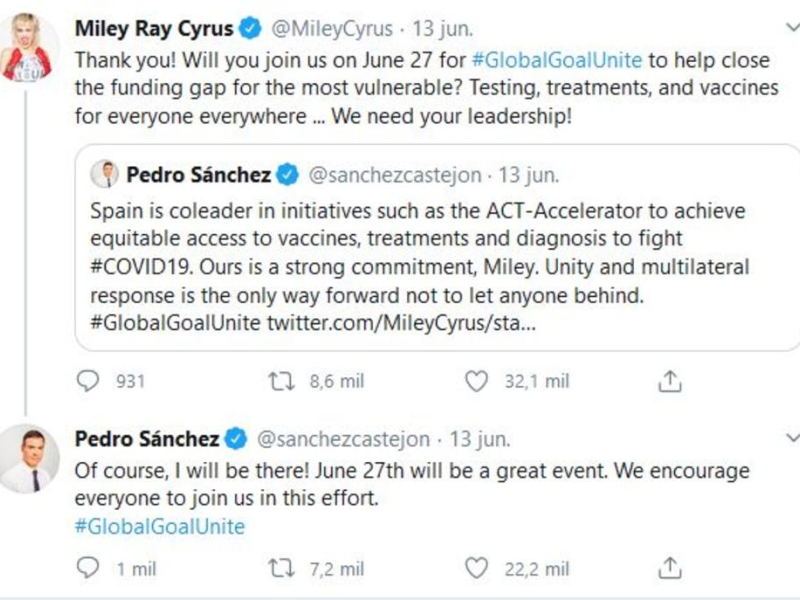Open Pedro Sánchez's large profile avatar
The height and width of the screenshot is (600, 800).
point(28,458)
